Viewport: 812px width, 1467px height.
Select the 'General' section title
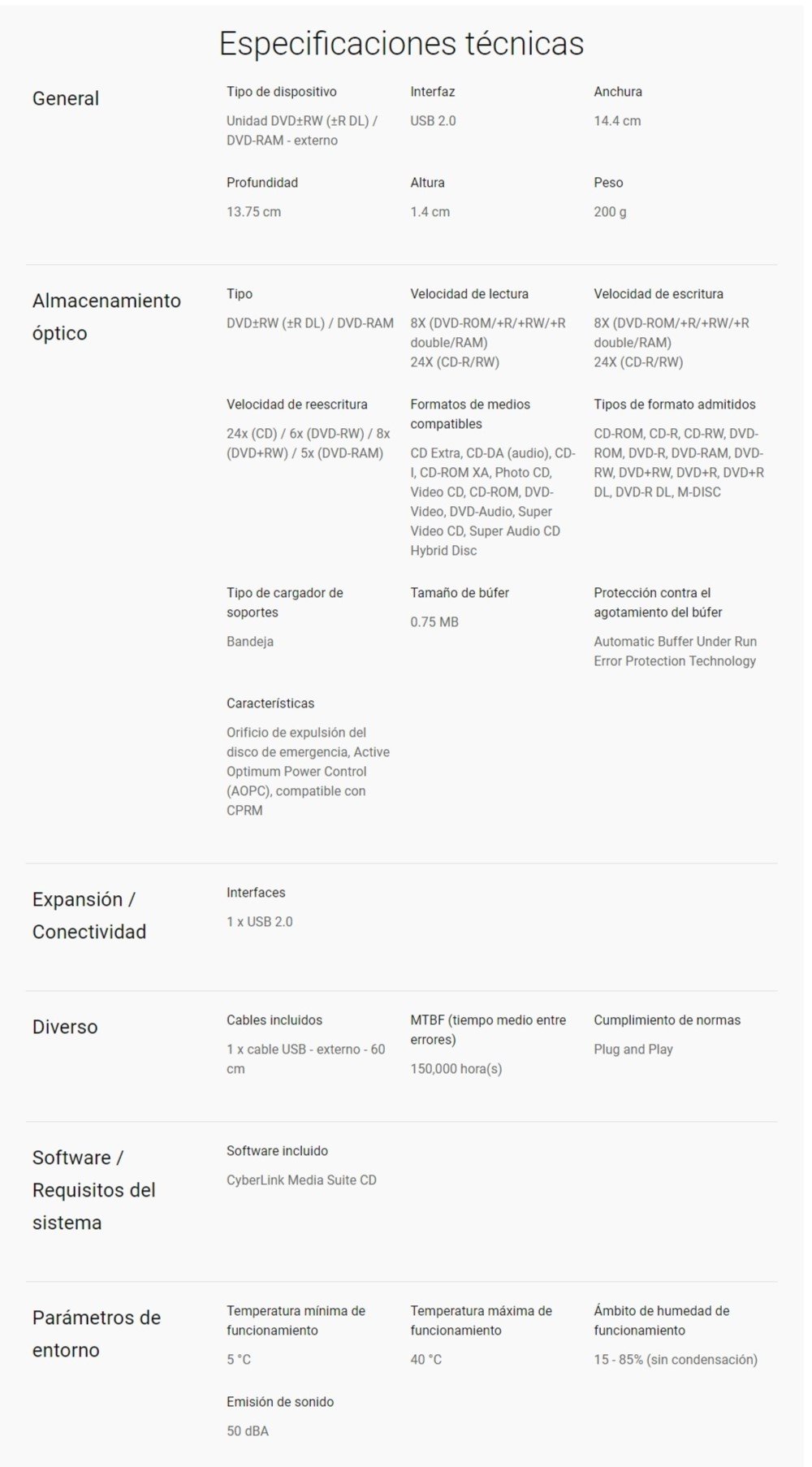point(66,99)
